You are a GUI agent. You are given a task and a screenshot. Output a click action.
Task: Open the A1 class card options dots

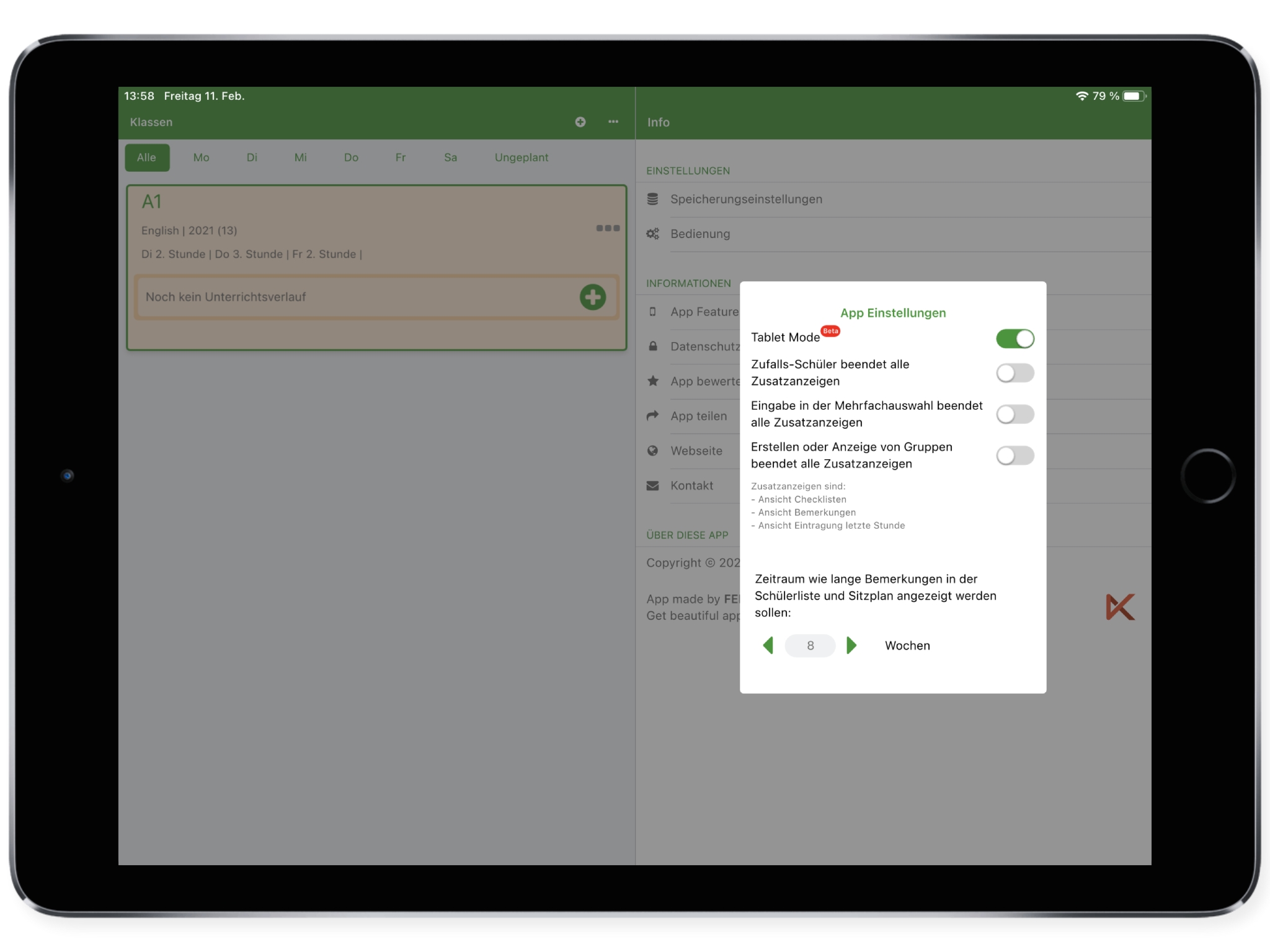click(x=608, y=228)
